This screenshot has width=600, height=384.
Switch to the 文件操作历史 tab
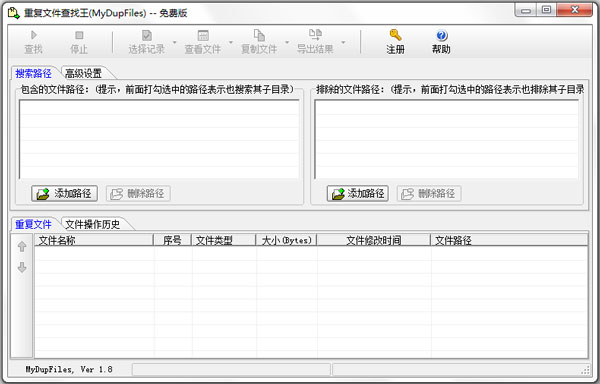[x=93, y=224]
